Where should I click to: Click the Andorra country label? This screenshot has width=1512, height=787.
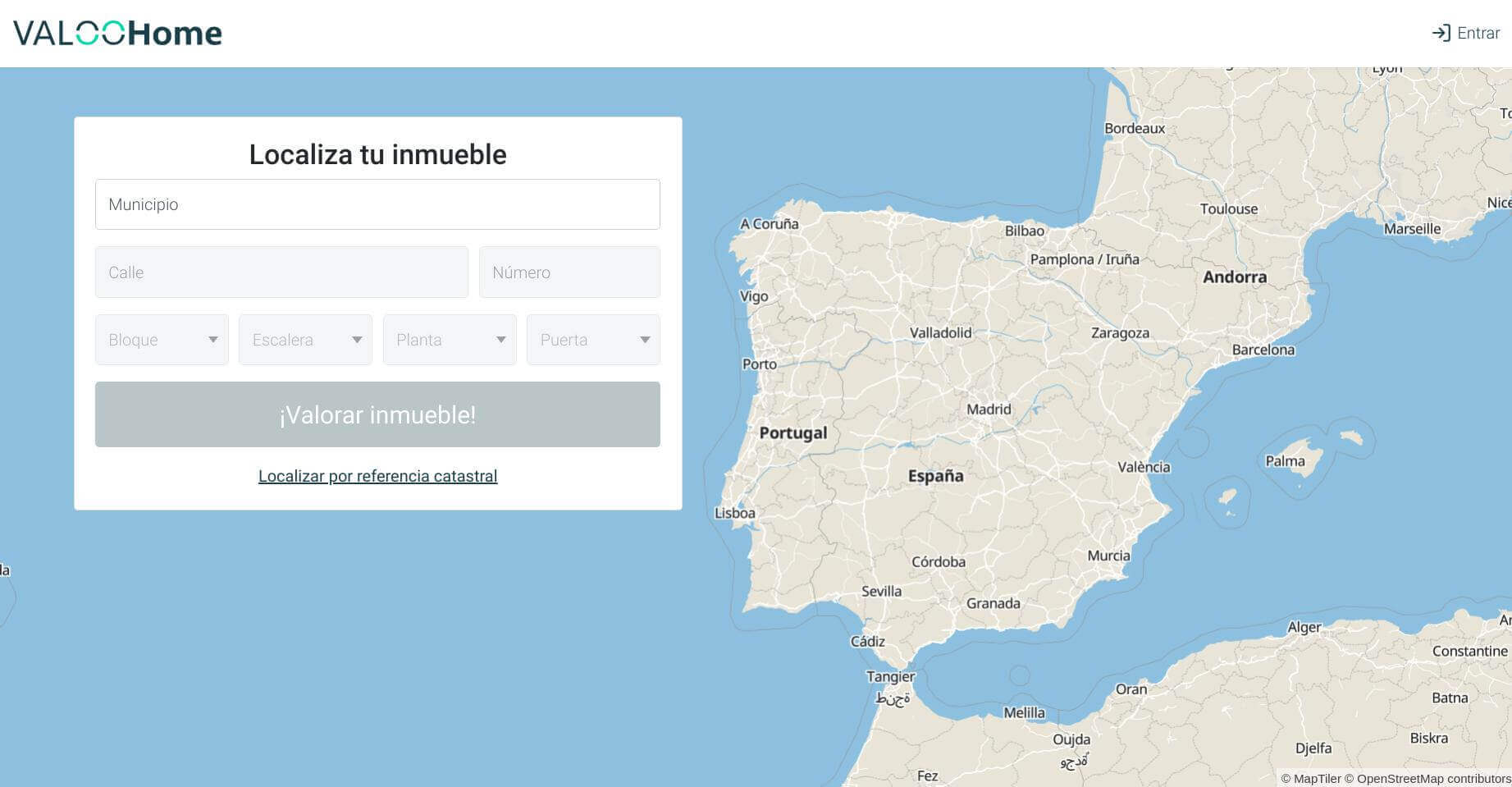1235,277
